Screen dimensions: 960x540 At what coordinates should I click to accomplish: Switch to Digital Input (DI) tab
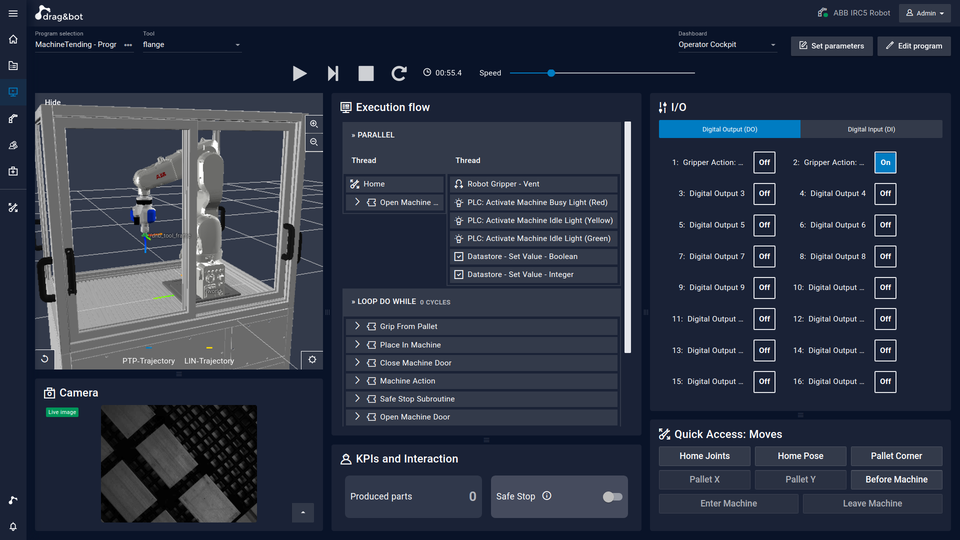click(871, 129)
